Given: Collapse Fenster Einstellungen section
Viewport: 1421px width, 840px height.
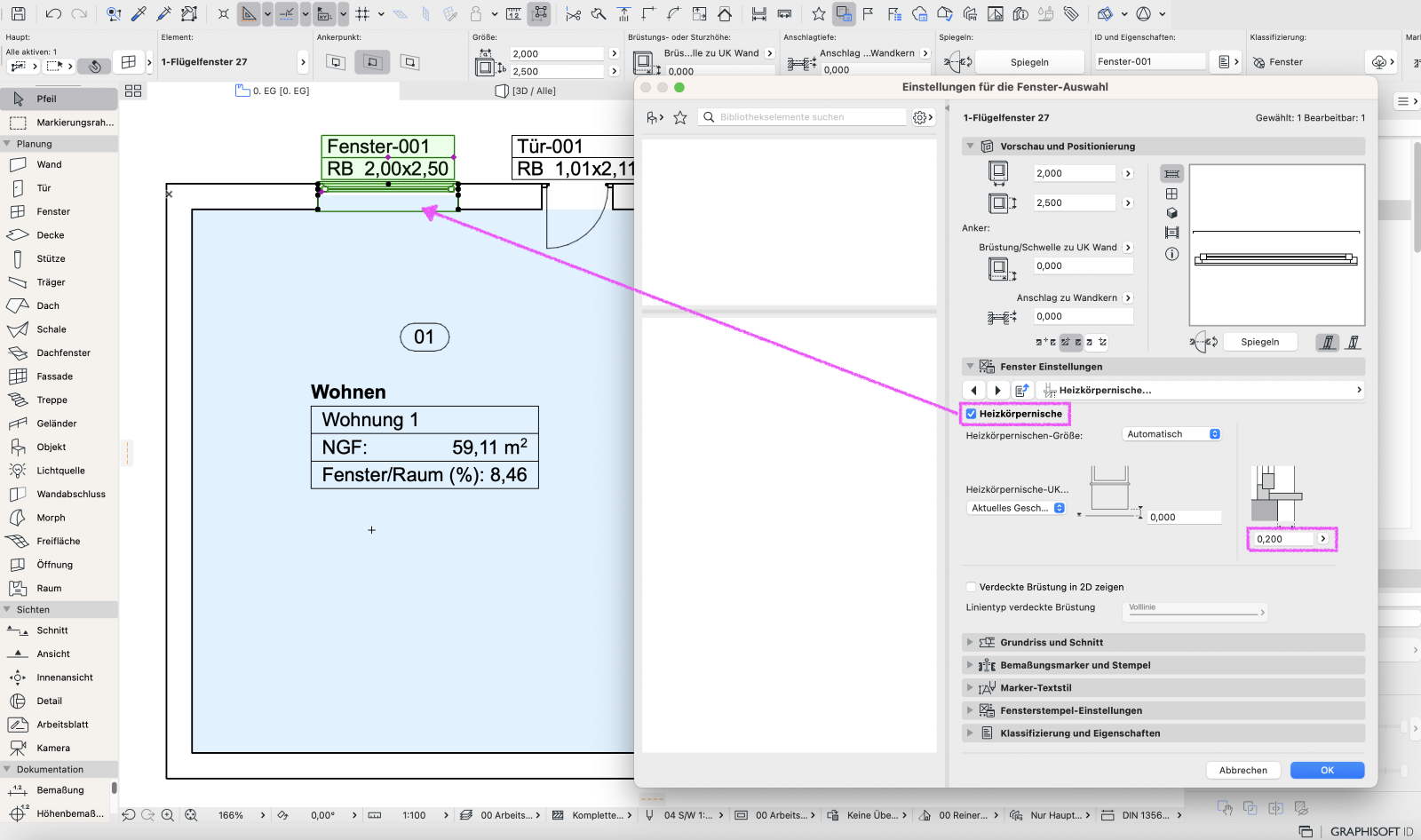Looking at the screenshot, I should tap(970, 367).
